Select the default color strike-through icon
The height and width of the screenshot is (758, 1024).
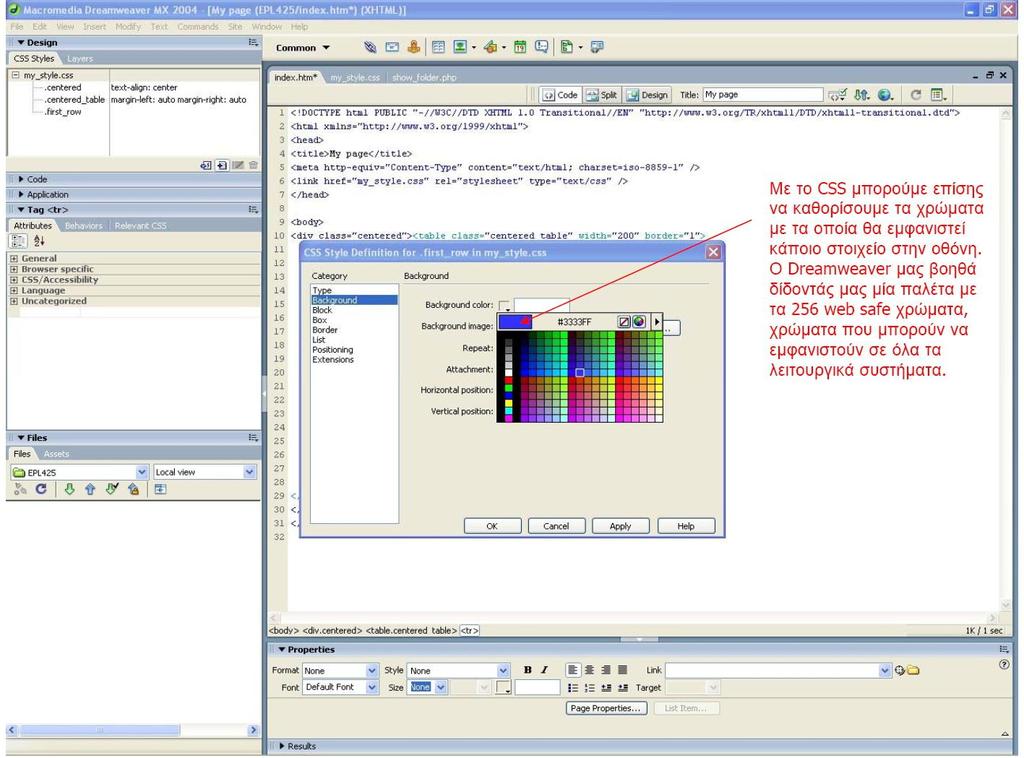[624, 322]
